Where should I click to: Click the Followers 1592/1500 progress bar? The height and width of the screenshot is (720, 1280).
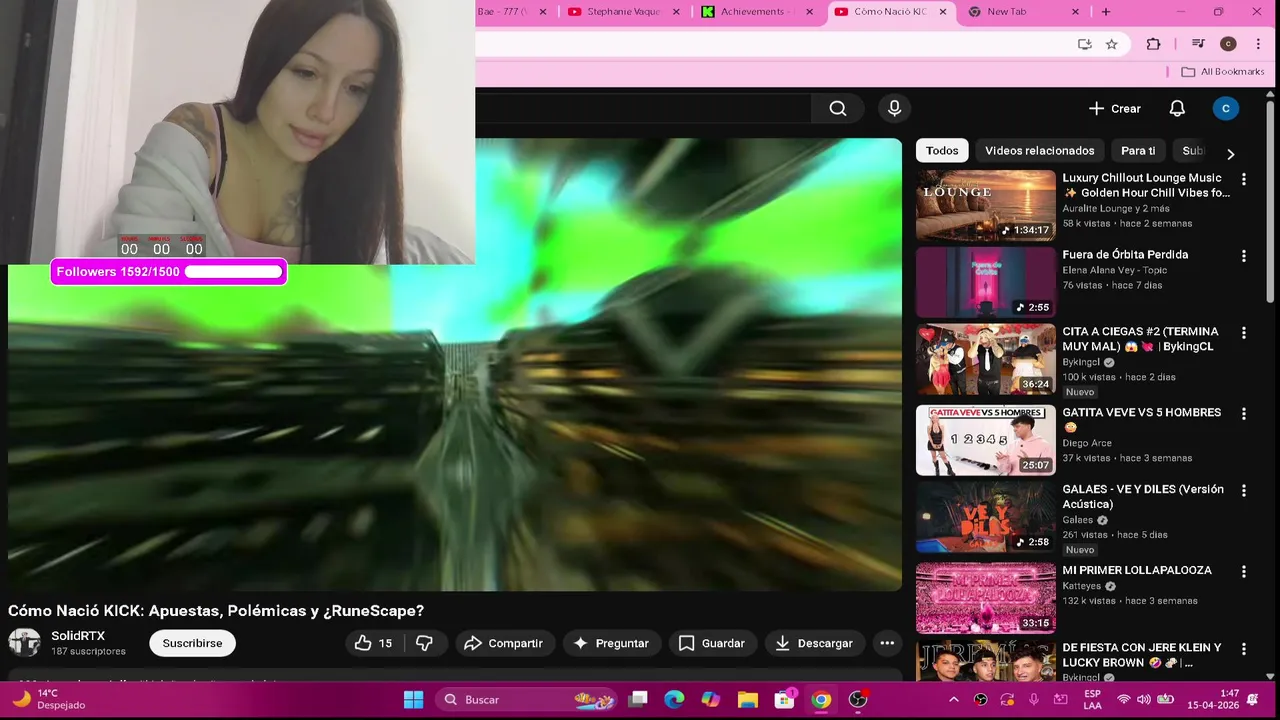coord(169,272)
